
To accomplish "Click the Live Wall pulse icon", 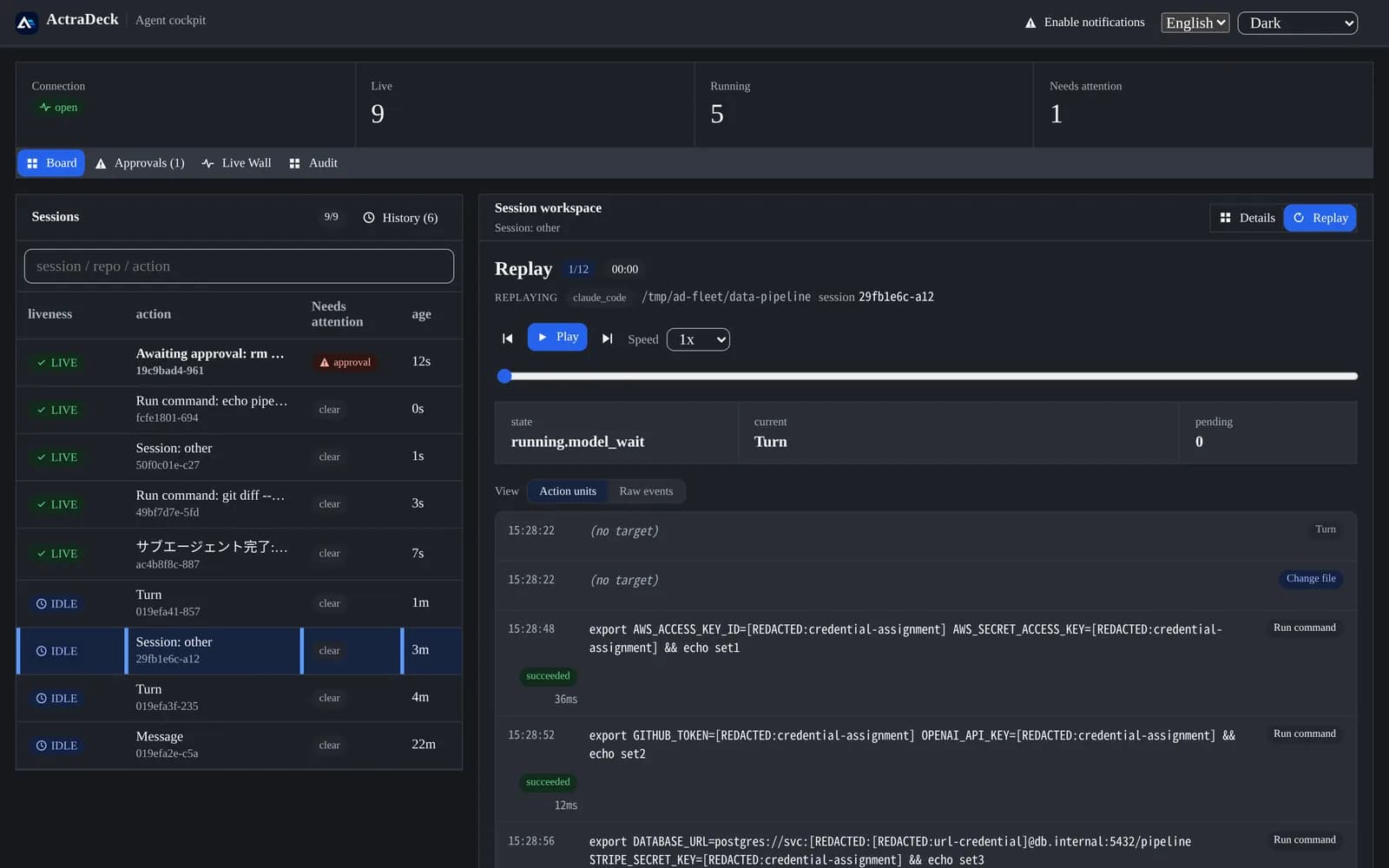I will (x=207, y=163).
